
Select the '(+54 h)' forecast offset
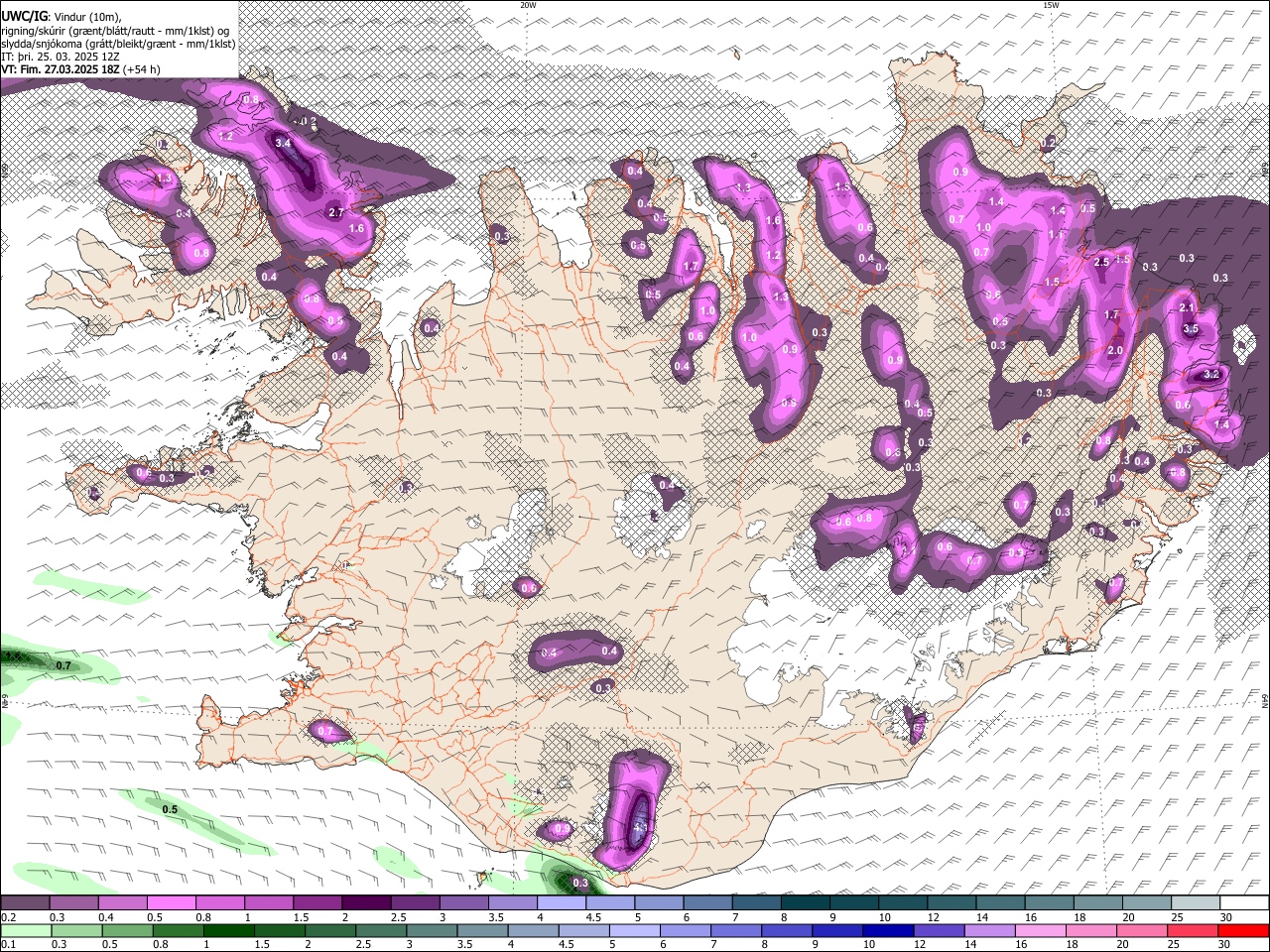pos(141,69)
